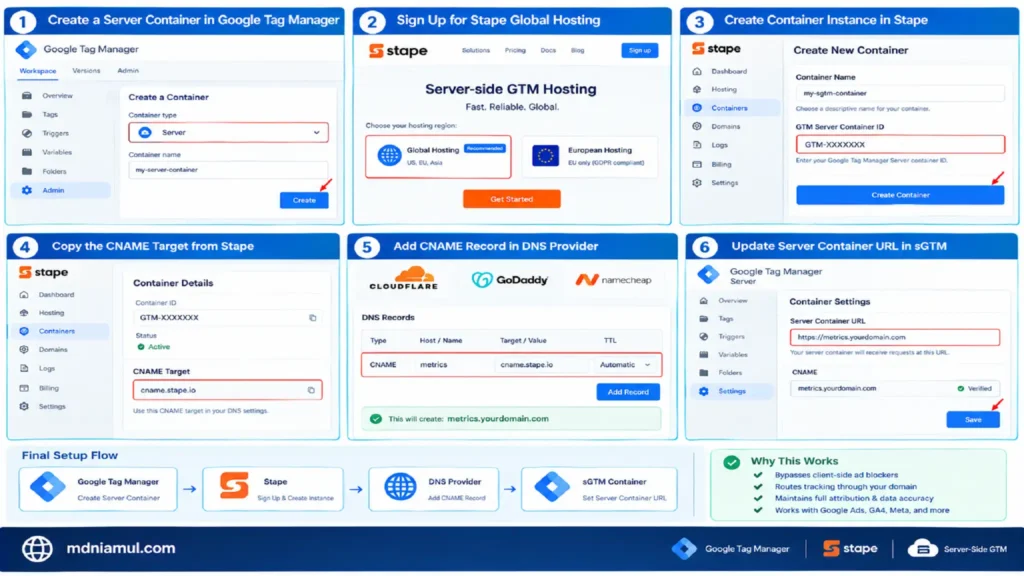Copy the CNAME Target cname.stape.io in step 4
1024x576 pixels.
click(312, 391)
